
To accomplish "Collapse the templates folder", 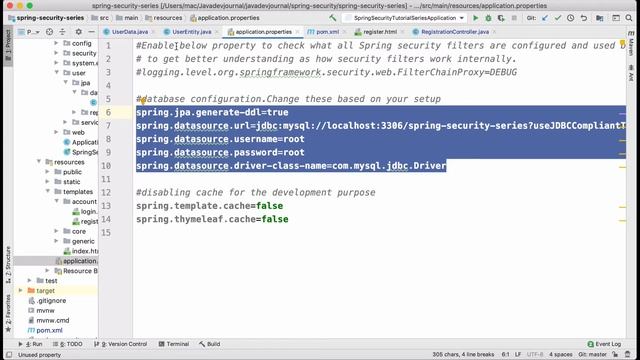I will [x=47, y=191].
